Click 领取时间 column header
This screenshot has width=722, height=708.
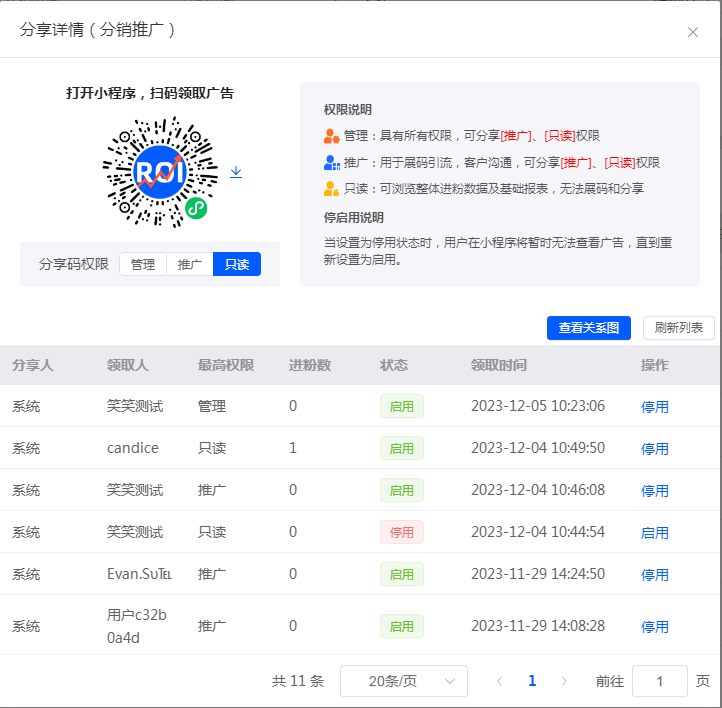tap(499, 365)
